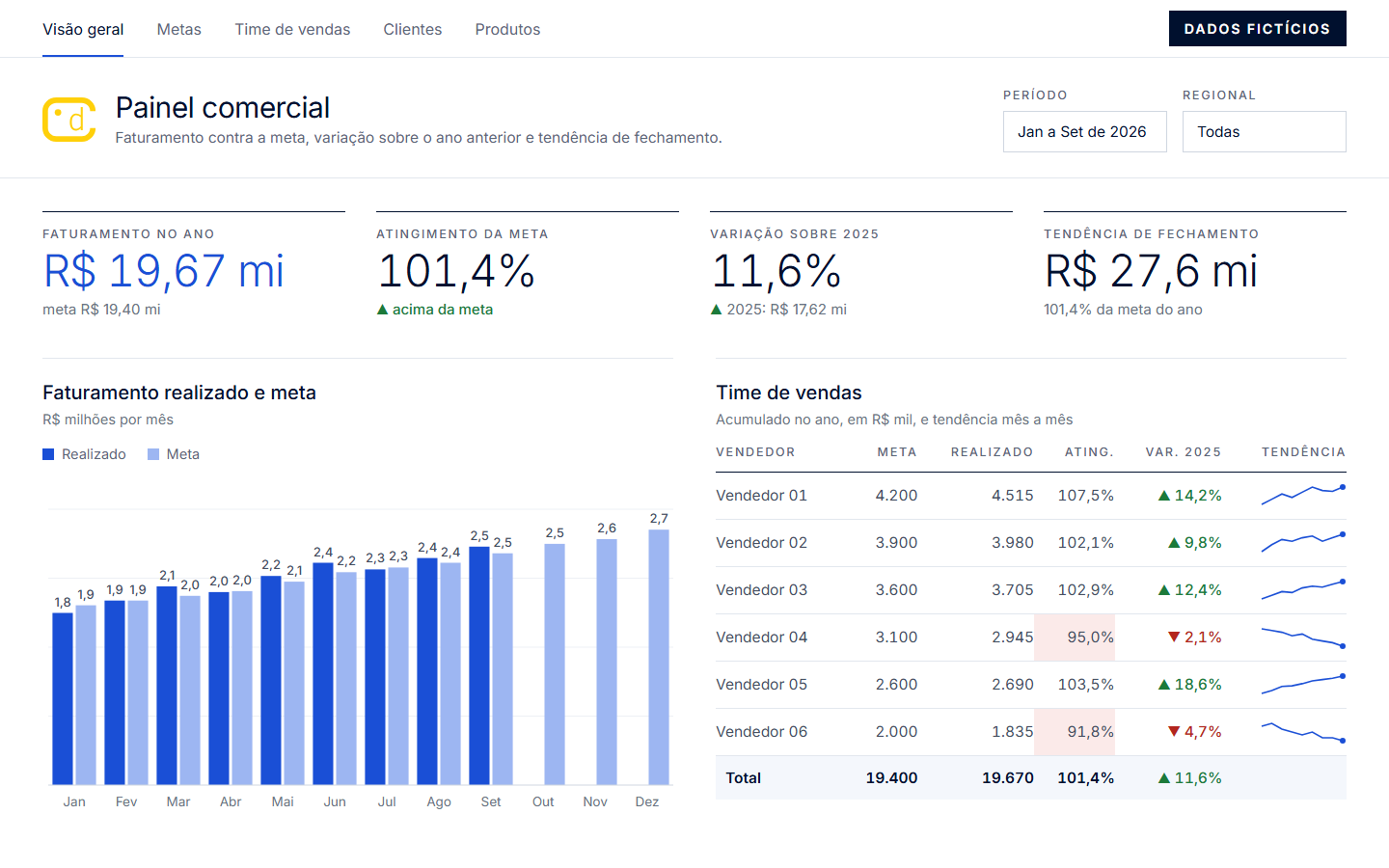
Task: Click the Out meta bar labeled 2,5
Action: (x=555, y=665)
